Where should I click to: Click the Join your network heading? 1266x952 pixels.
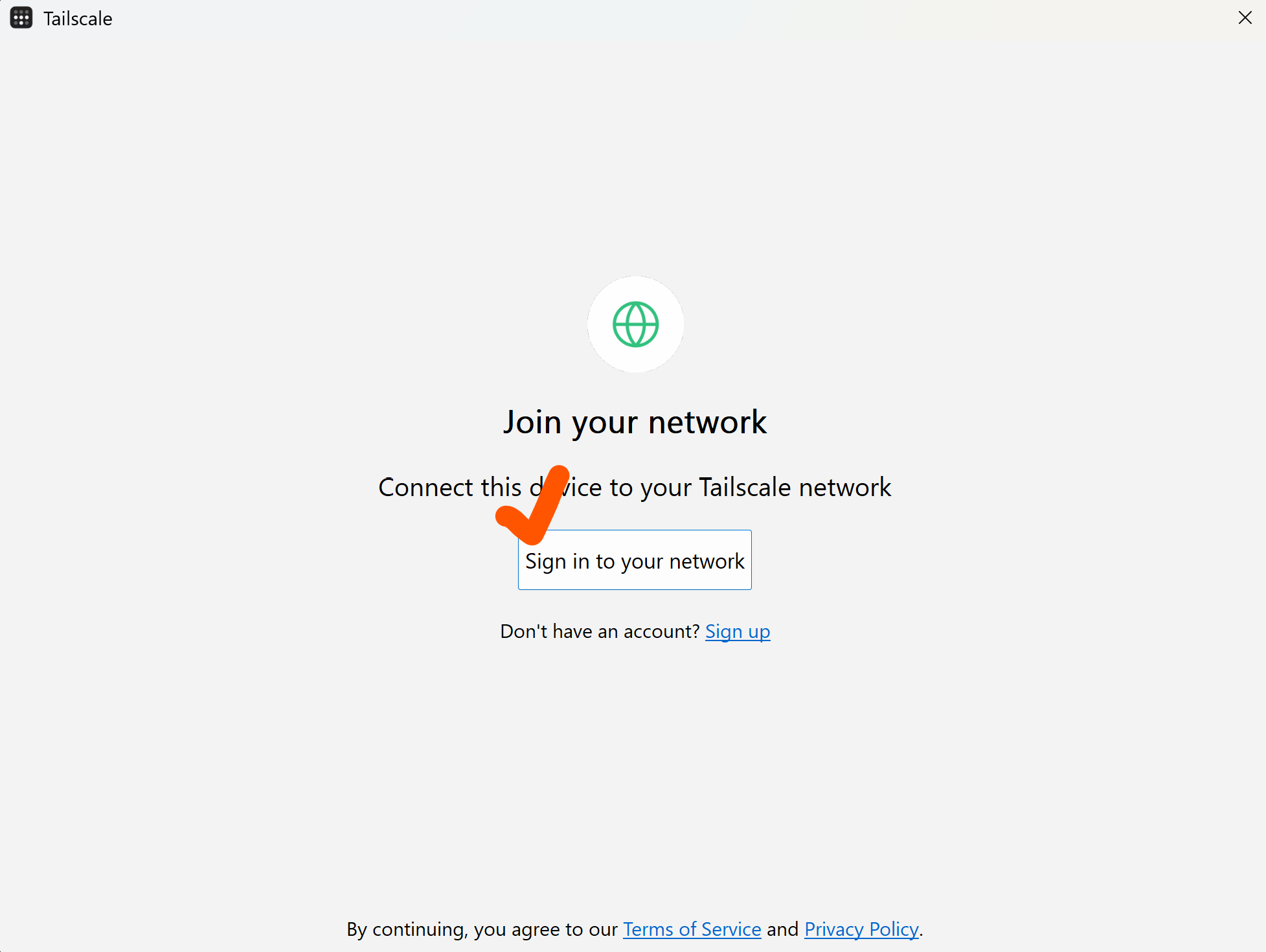tap(635, 422)
